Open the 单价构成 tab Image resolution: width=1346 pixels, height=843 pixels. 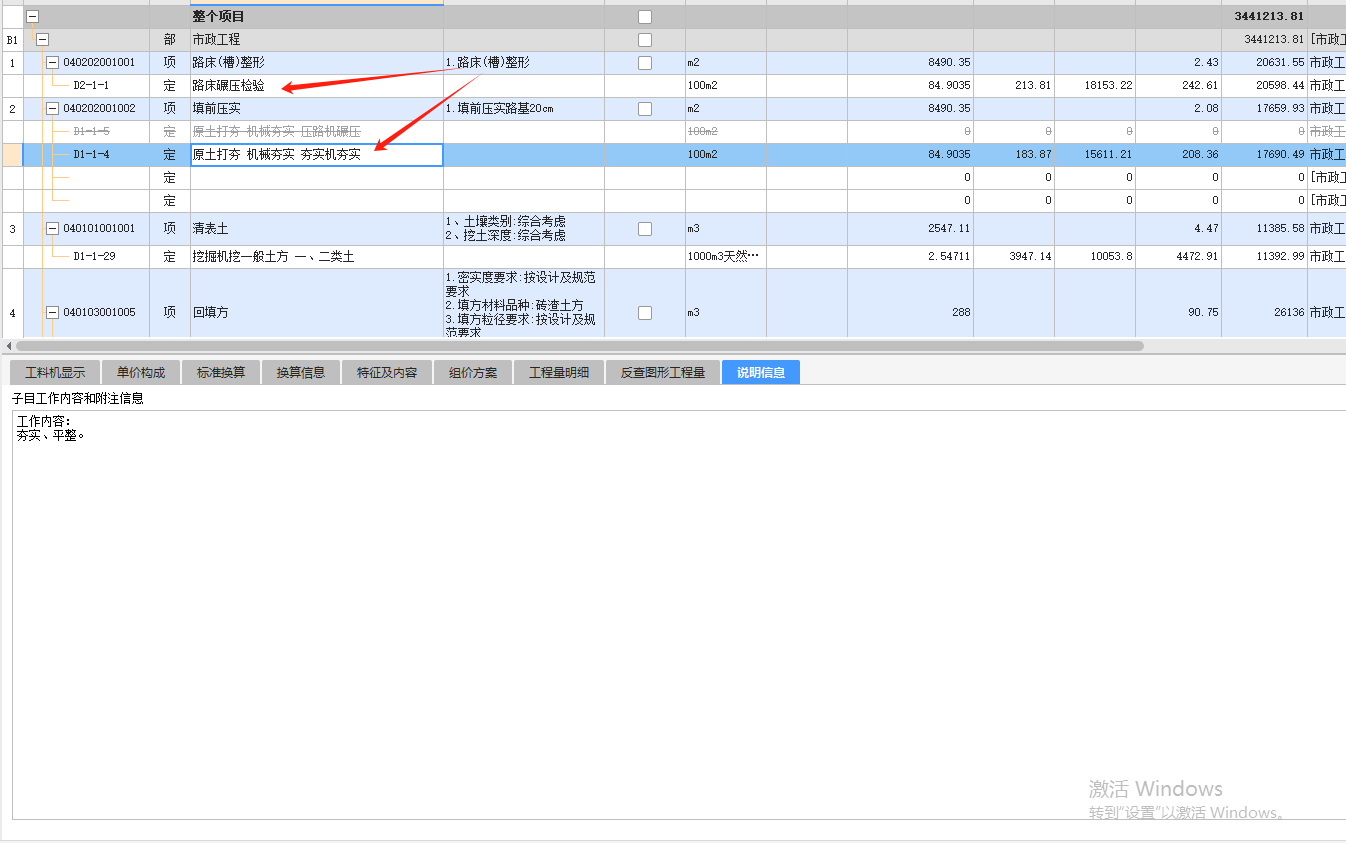[140, 373]
